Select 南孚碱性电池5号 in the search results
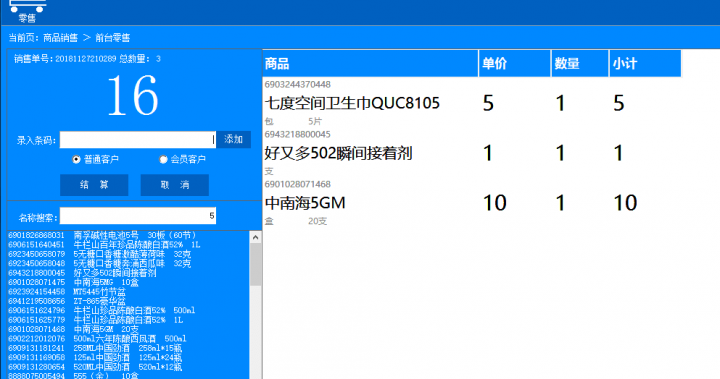720x379 pixels. point(129,235)
